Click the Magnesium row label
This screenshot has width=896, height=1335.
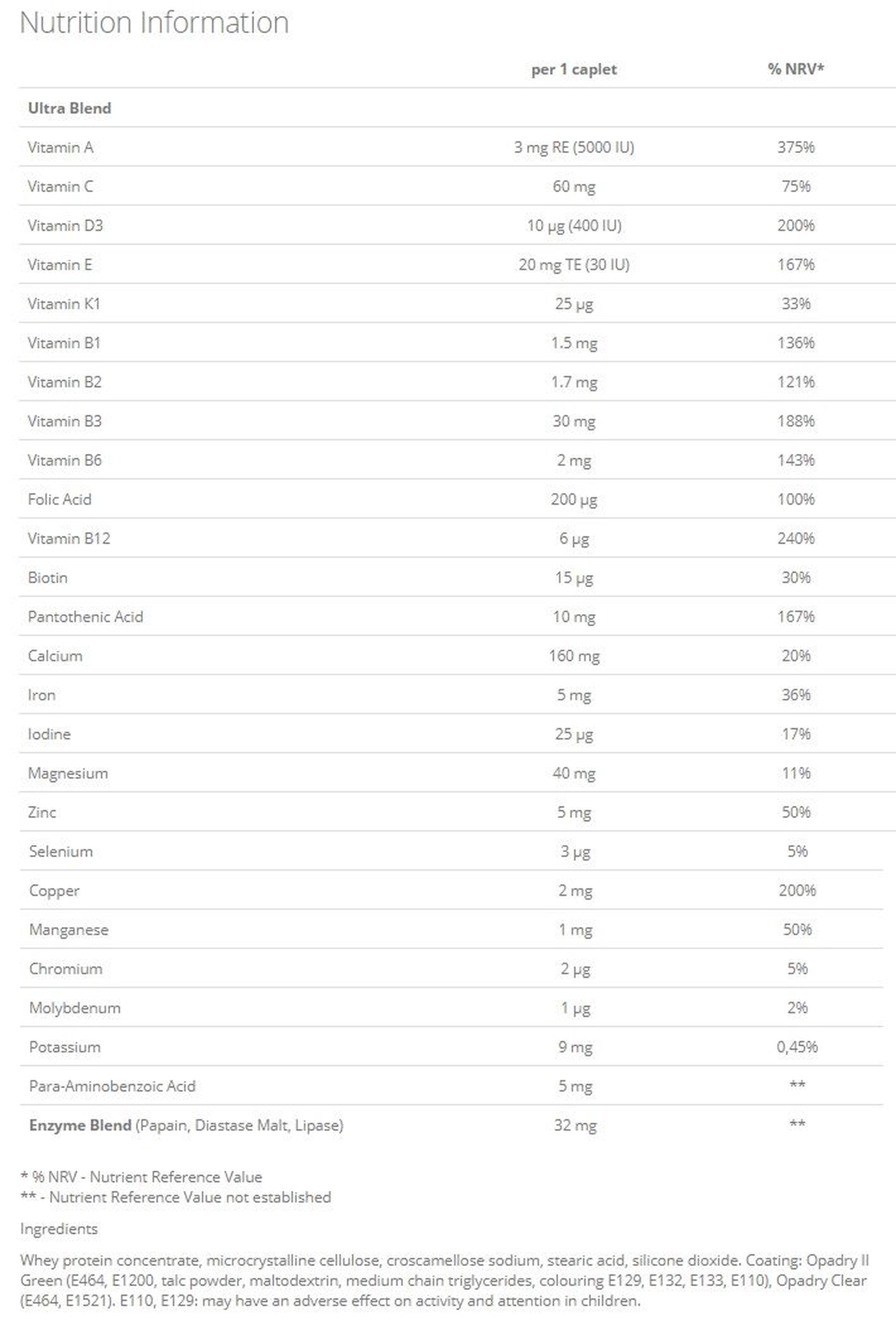point(68,774)
